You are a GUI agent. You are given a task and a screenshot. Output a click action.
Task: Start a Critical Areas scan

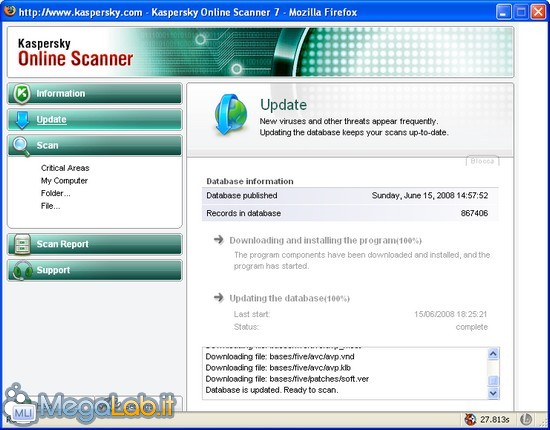(x=65, y=168)
